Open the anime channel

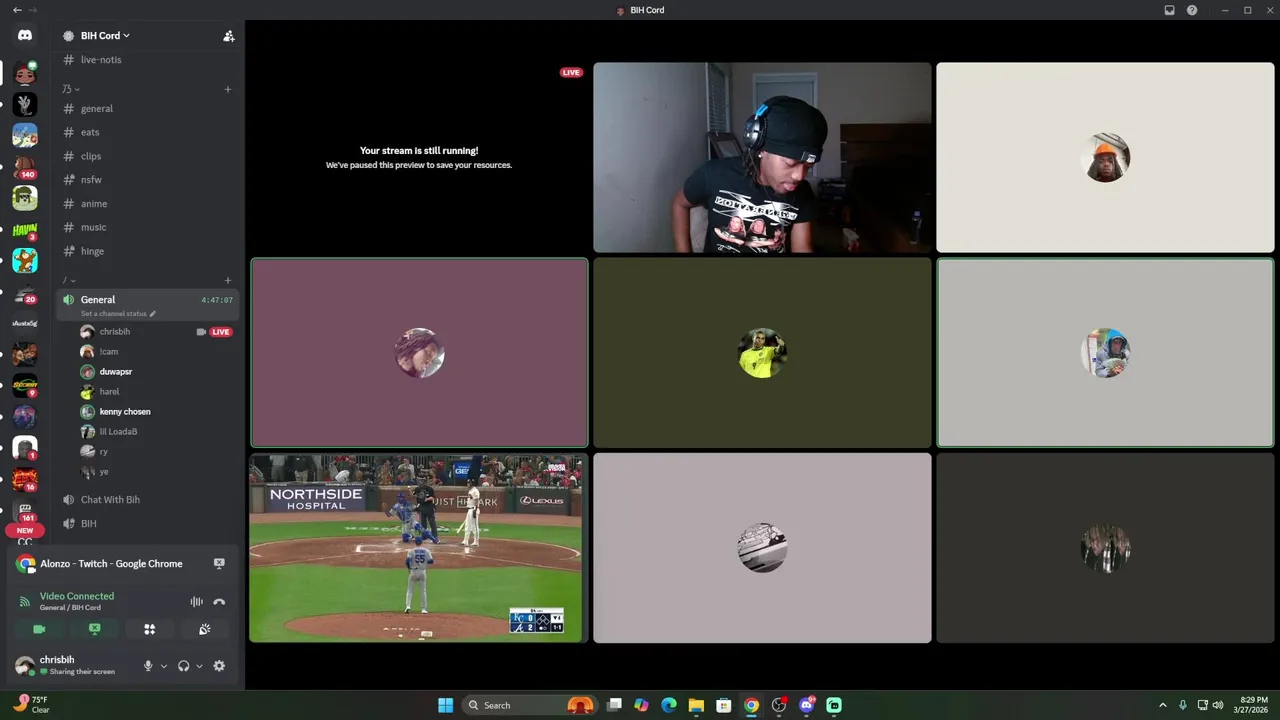pyautogui.click(x=147, y=204)
